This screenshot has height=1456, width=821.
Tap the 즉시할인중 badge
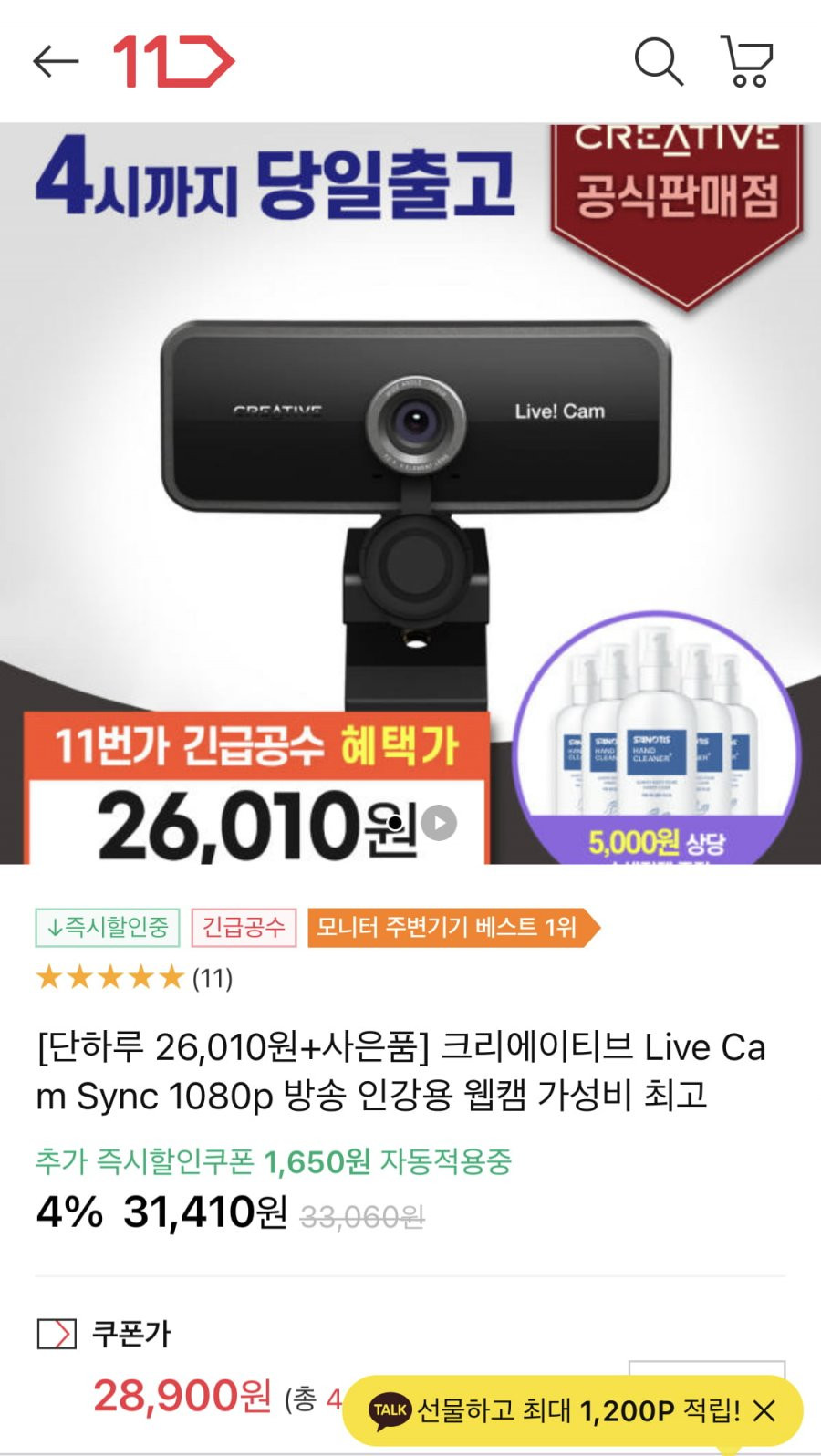click(x=108, y=928)
